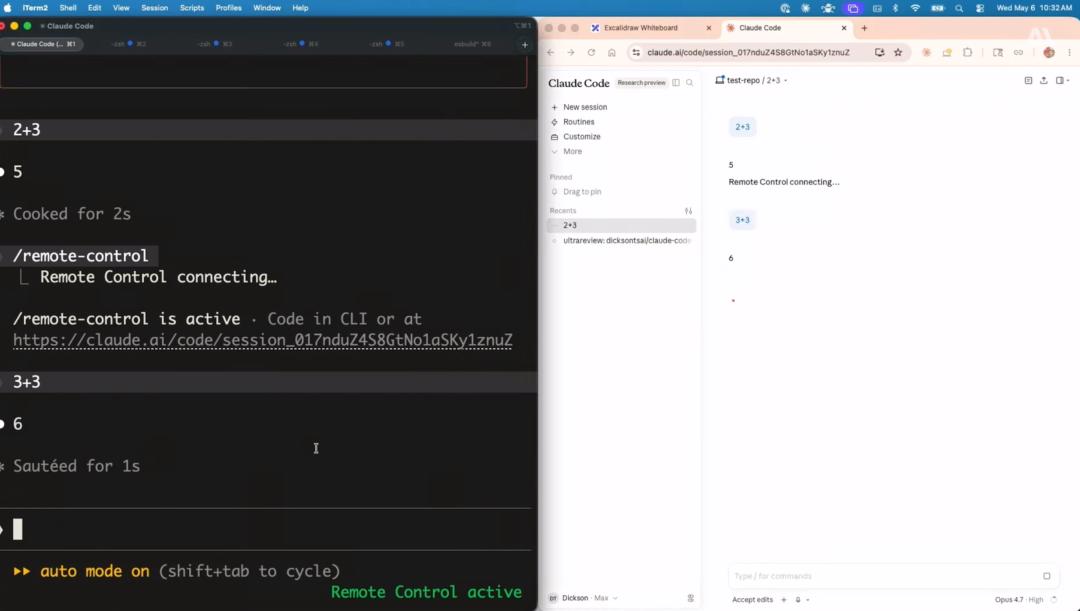This screenshot has height=611, width=1080.
Task: Switch to the Claude Code iTerm tab ⌘1
Action: click(x=43, y=43)
